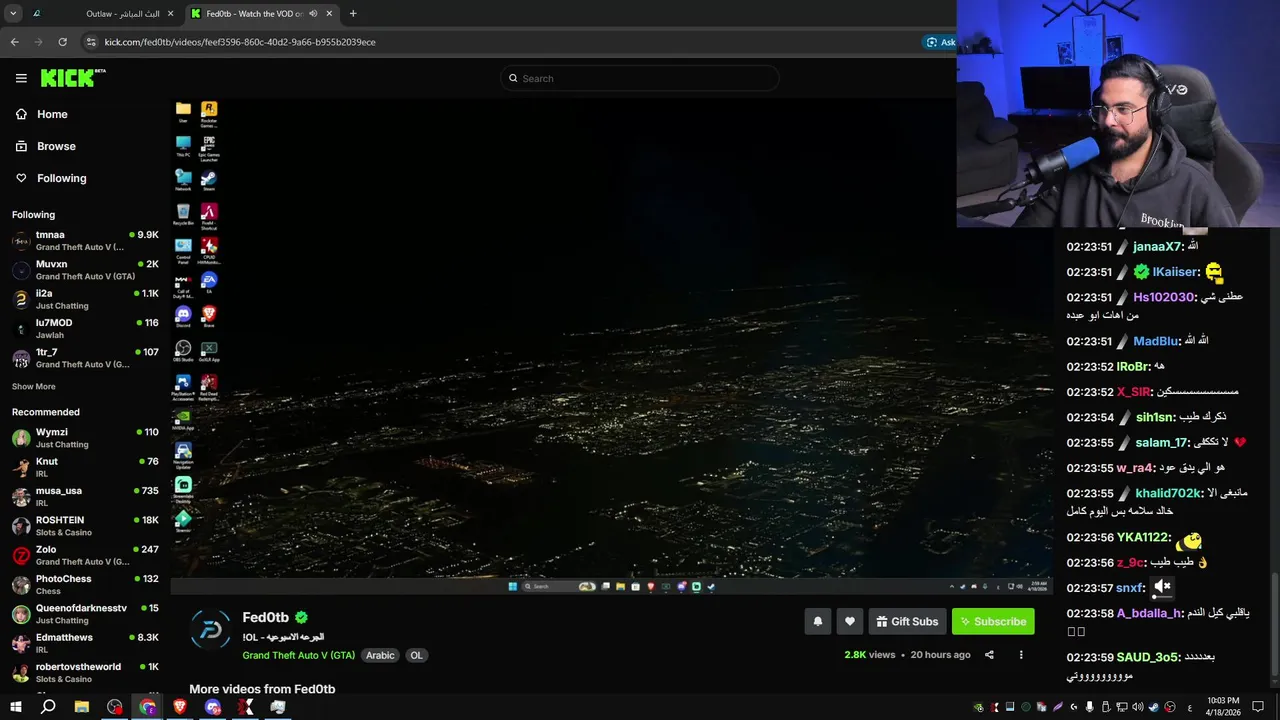This screenshot has width=1280, height=720.
Task: Open 1tr_7 channel in Following
Action: click(85, 358)
